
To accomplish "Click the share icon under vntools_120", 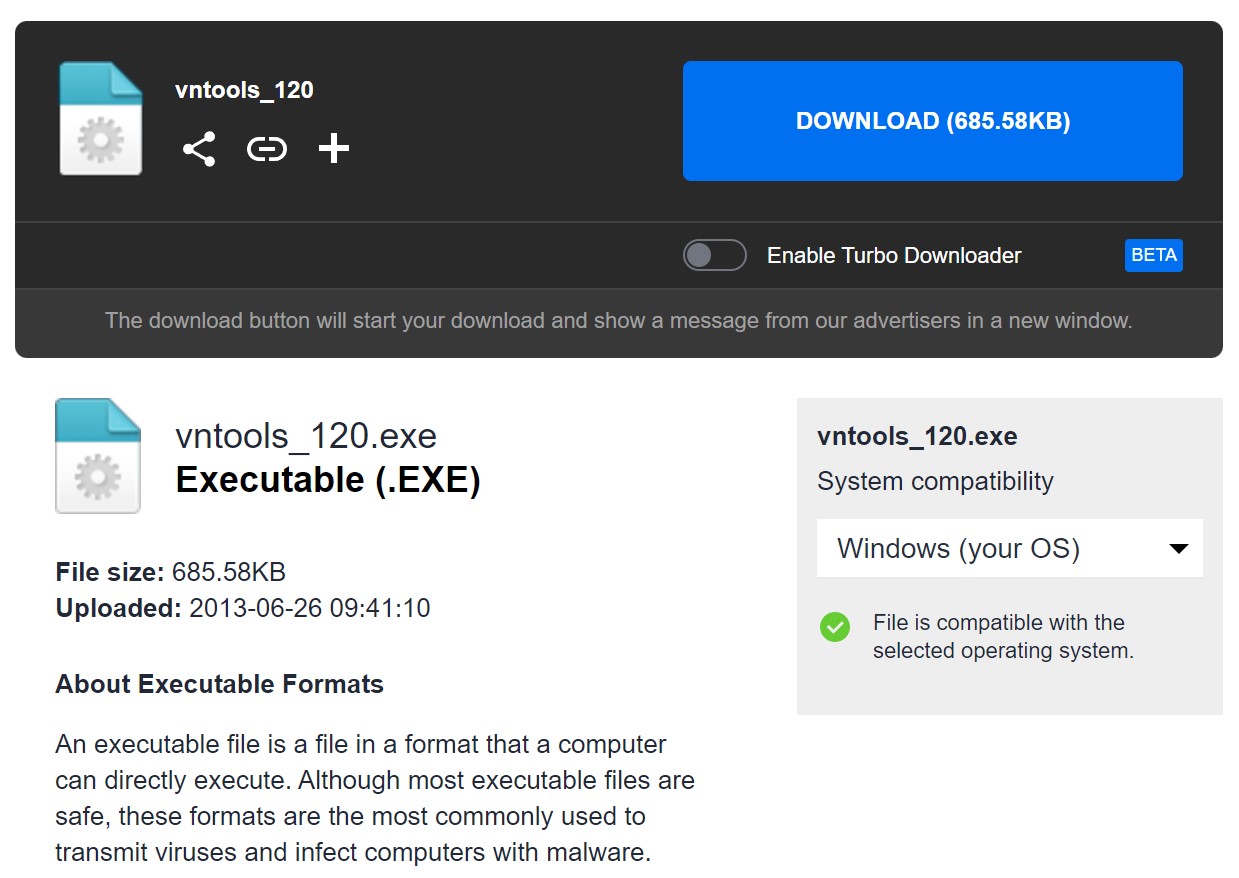I will 199,149.
